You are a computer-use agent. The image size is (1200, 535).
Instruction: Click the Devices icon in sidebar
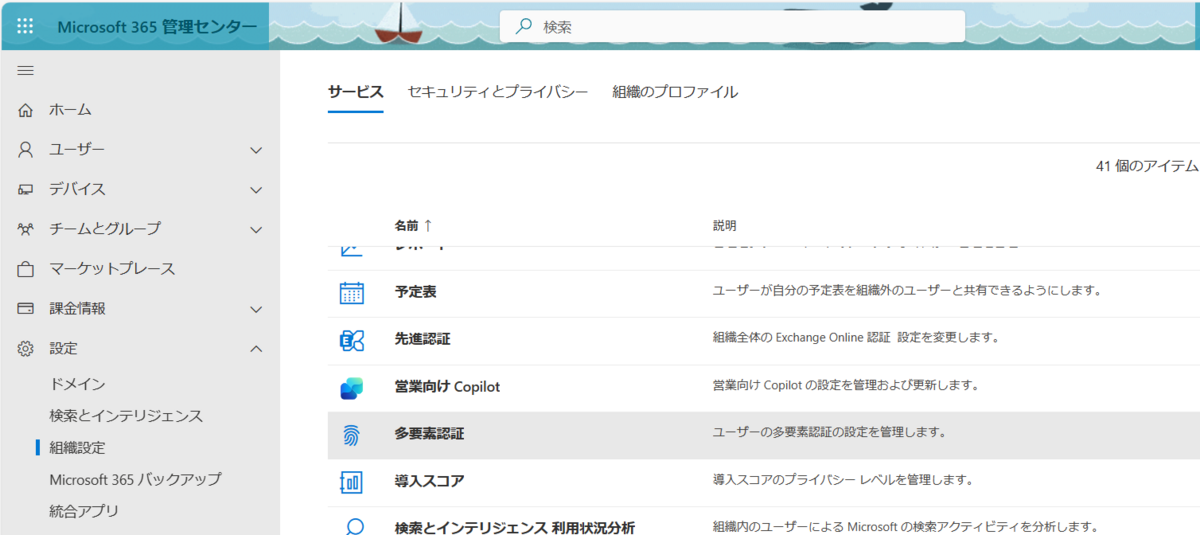click(x=26, y=189)
